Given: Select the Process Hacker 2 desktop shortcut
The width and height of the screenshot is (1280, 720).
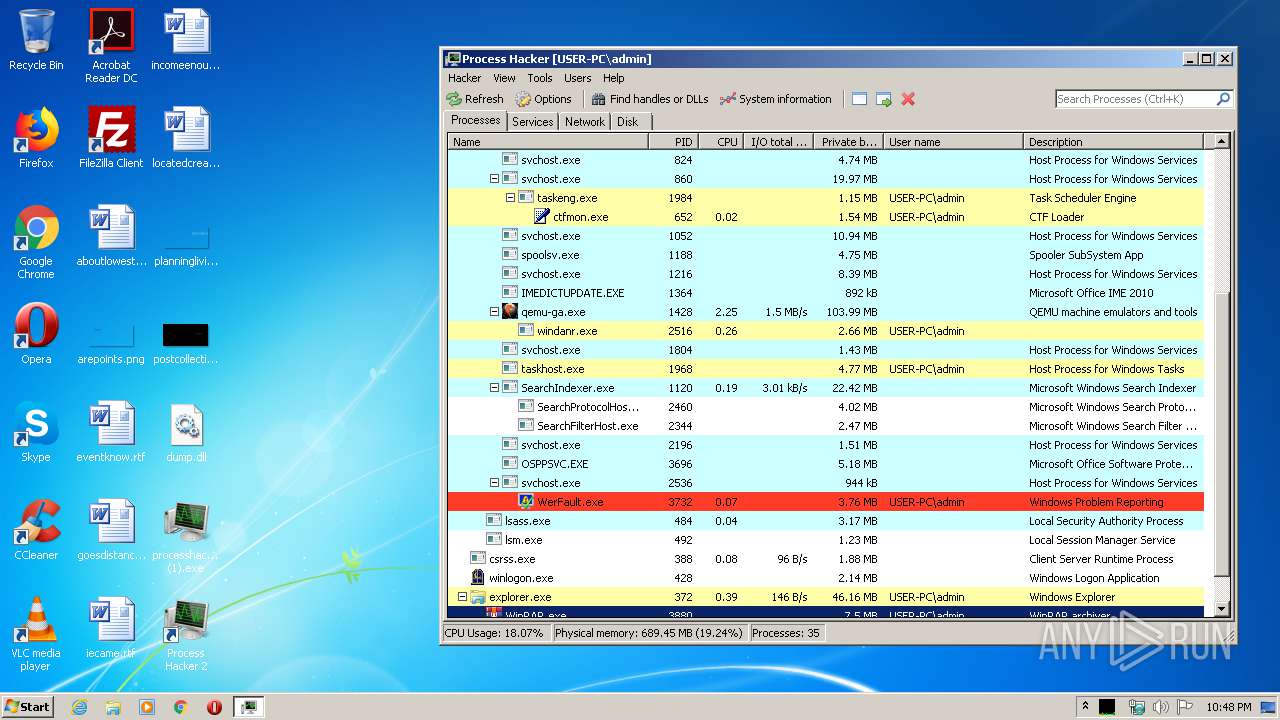Looking at the screenshot, I should 186,635.
